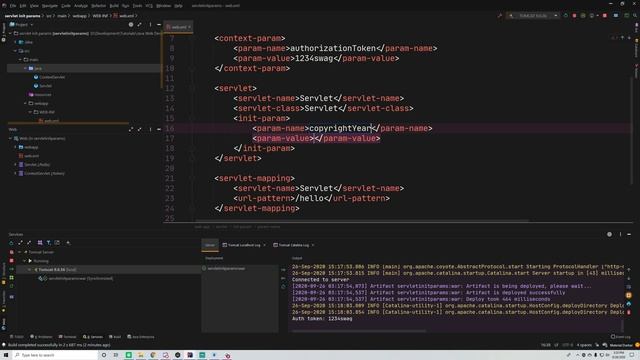Click Services filter funnel icon
The width and height of the screenshot is (640, 360).
click(49, 243)
